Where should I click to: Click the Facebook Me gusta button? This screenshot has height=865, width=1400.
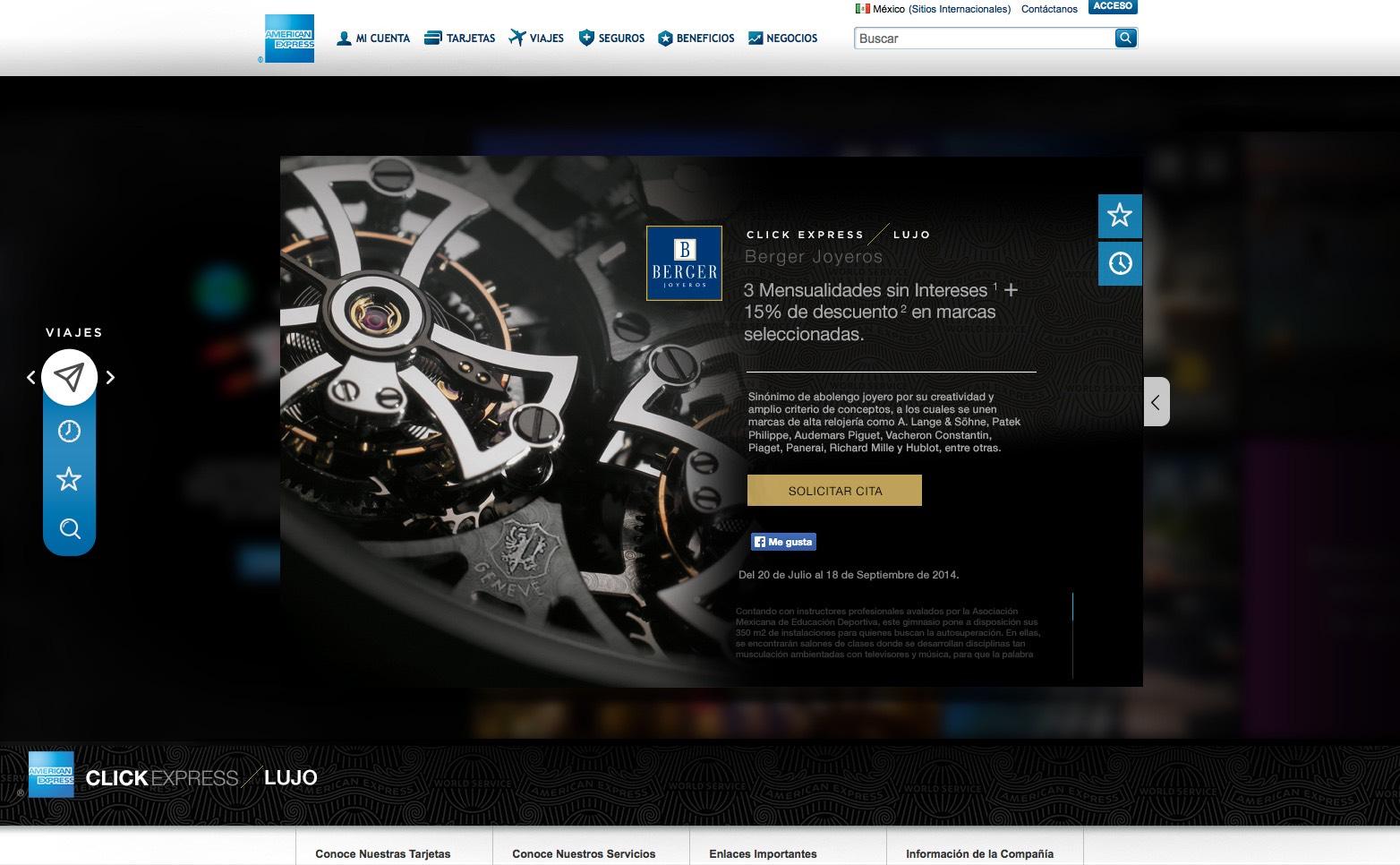click(783, 542)
